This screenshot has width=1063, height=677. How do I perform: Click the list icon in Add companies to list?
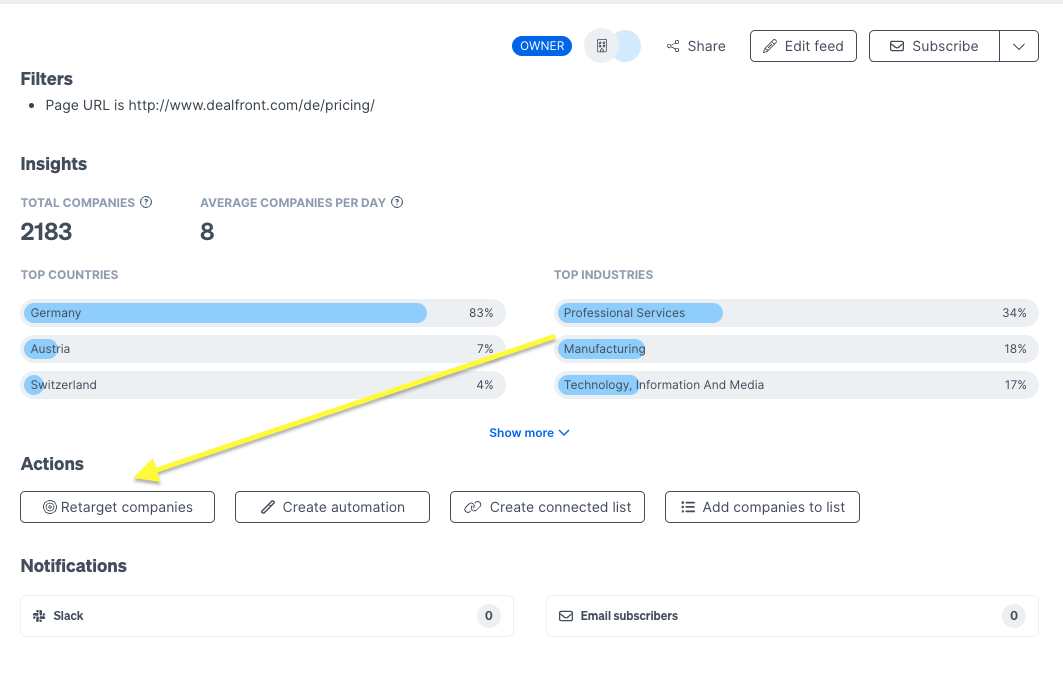tap(687, 507)
